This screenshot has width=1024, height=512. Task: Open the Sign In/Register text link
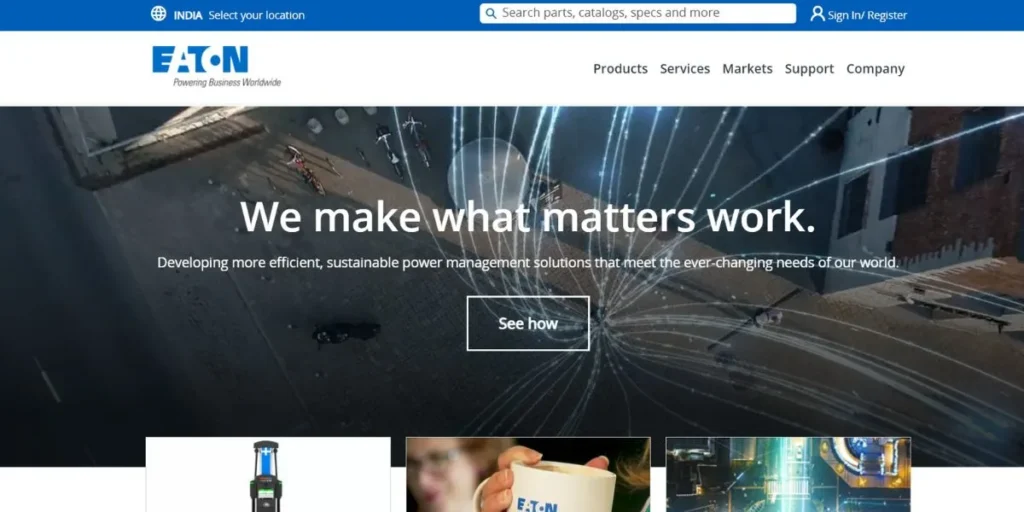click(867, 15)
